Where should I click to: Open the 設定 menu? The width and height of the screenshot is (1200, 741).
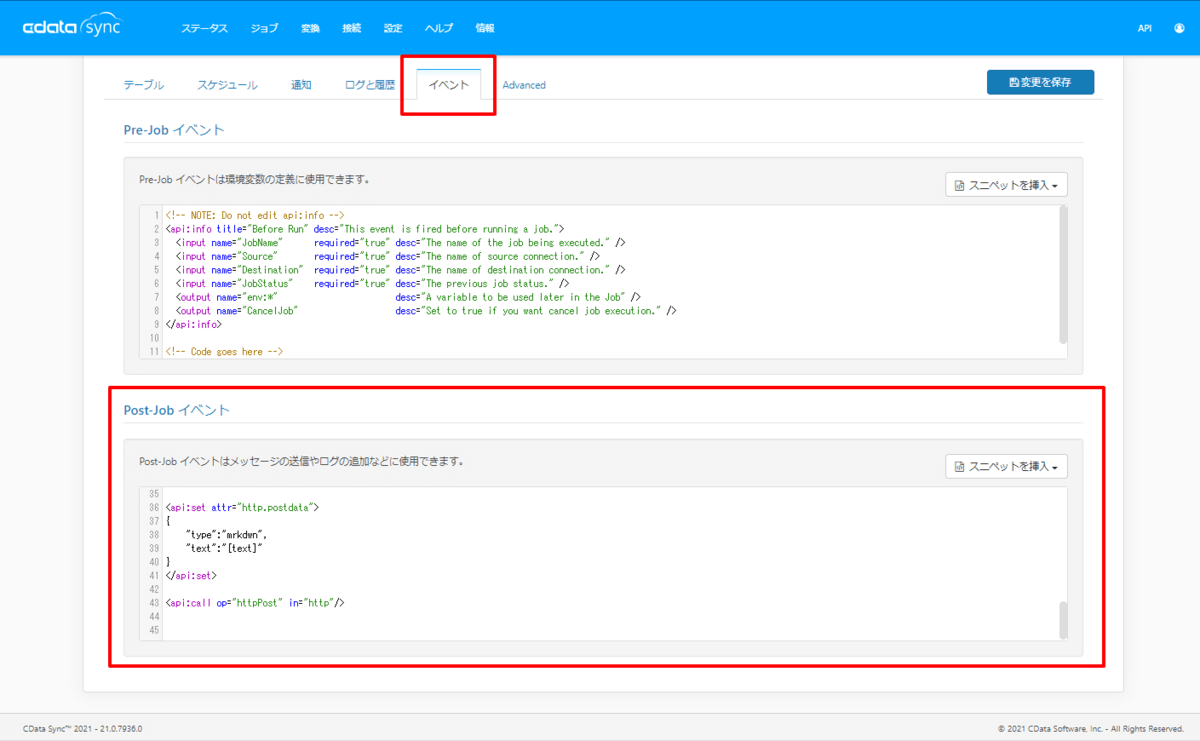coord(393,28)
